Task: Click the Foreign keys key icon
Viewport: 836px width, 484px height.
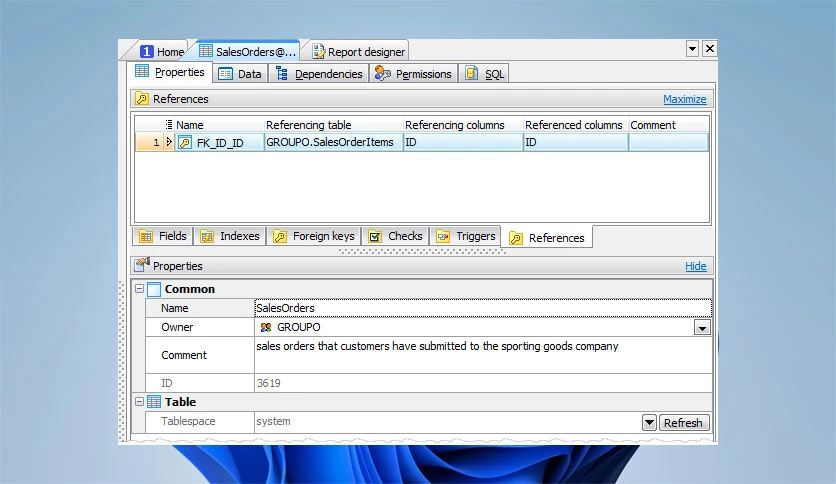Action: [x=280, y=236]
